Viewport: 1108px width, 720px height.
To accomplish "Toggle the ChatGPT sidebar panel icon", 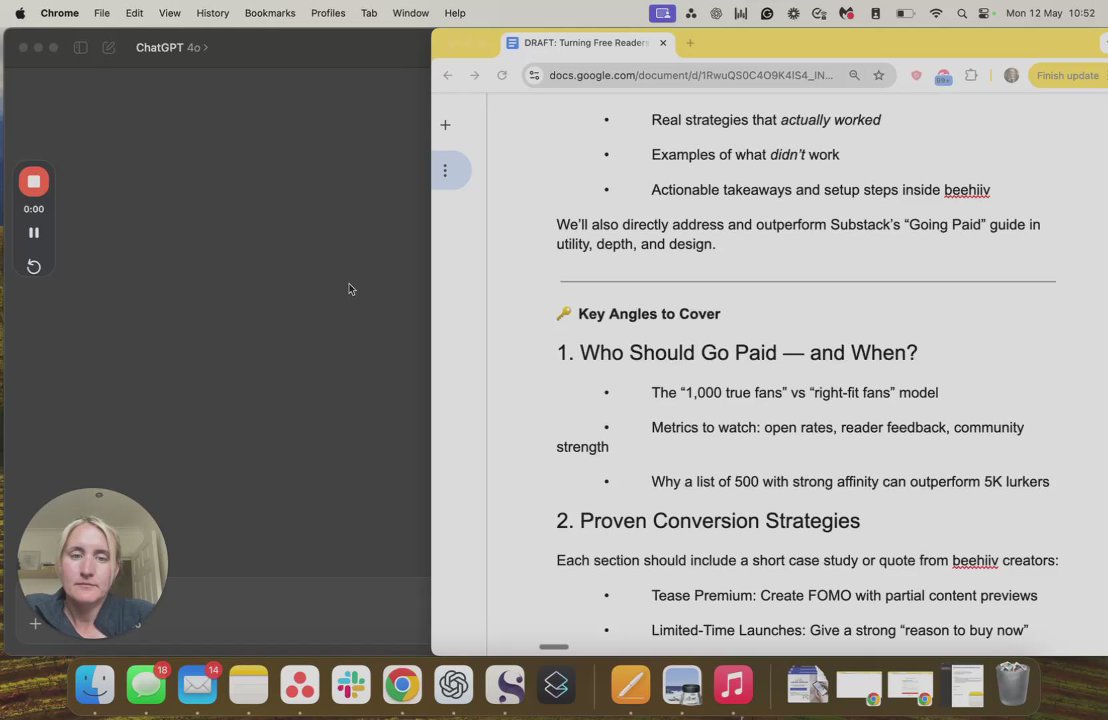I will click(x=81, y=47).
